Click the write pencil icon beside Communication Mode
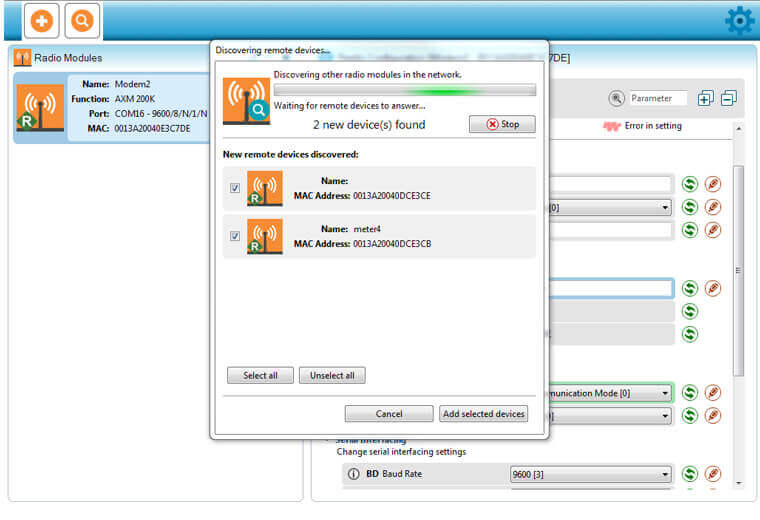 [713, 393]
